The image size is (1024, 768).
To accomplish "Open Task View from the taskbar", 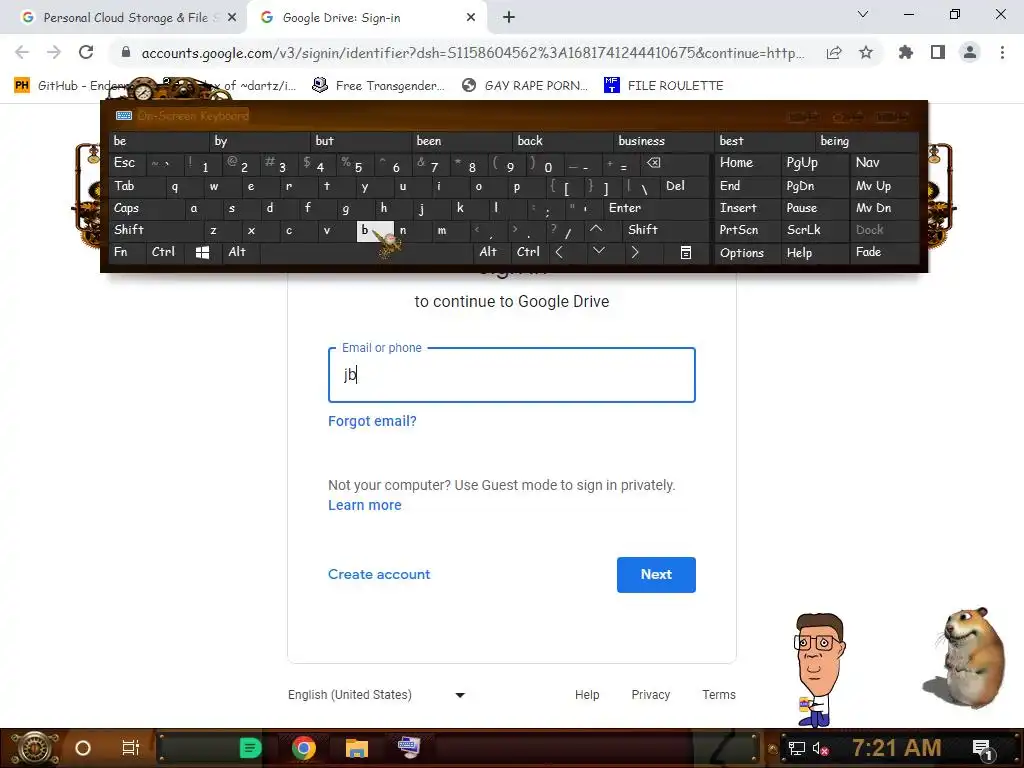I will point(131,748).
